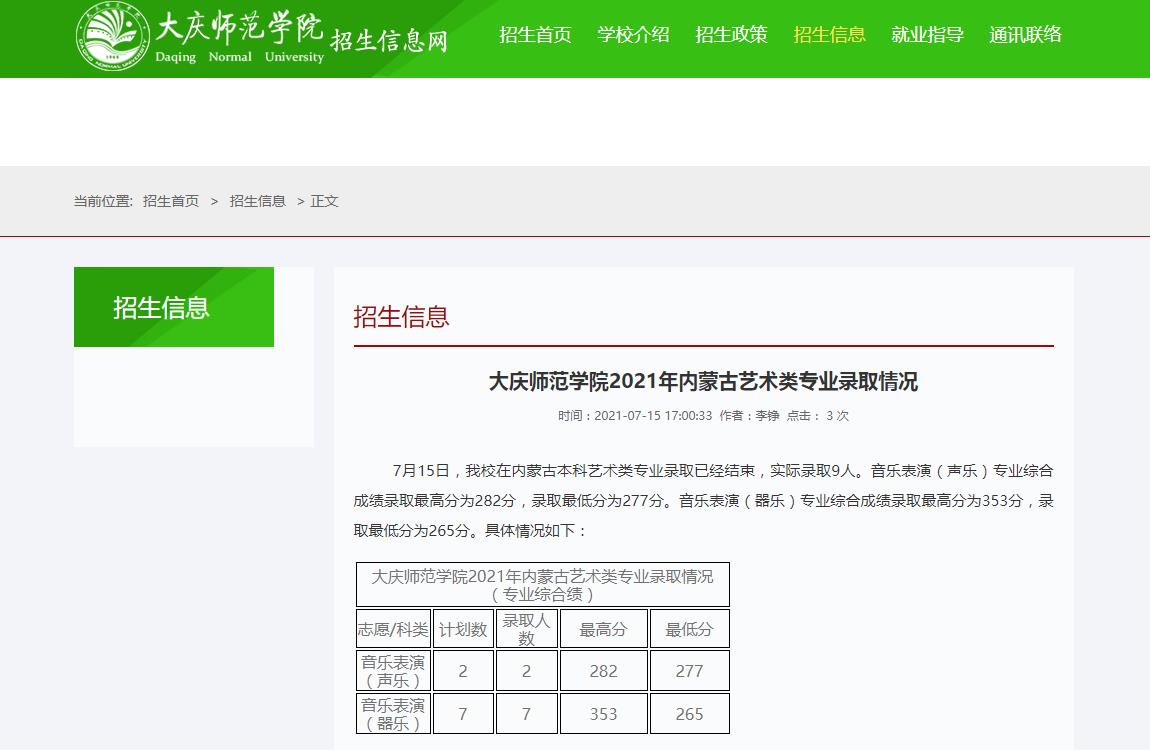Click the 录取人数 column header
The height and width of the screenshot is (750, 1150).
click(x=527, y=629)
